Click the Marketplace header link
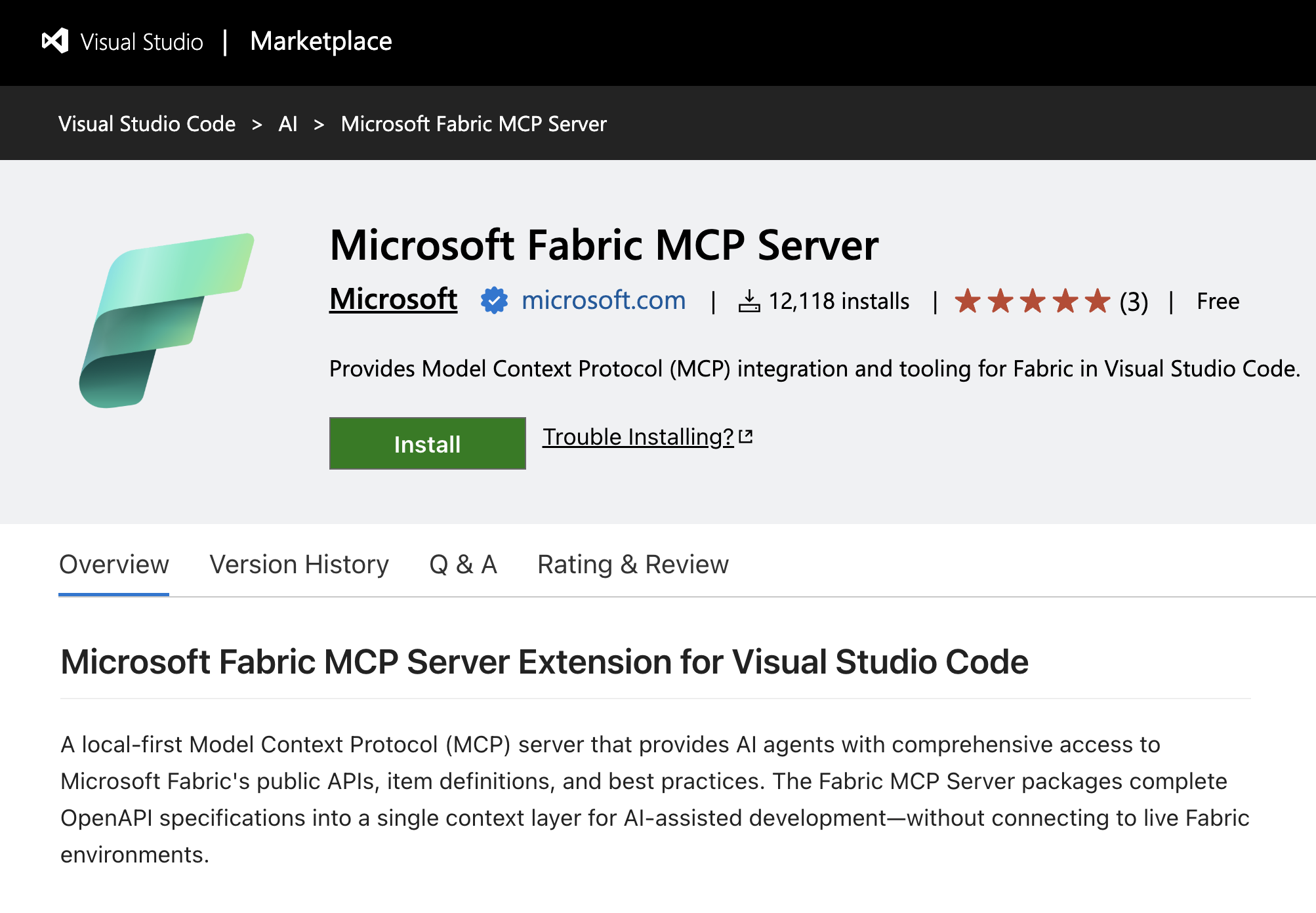This screenshot has height=913, width=1316. [x=321, y=41]
